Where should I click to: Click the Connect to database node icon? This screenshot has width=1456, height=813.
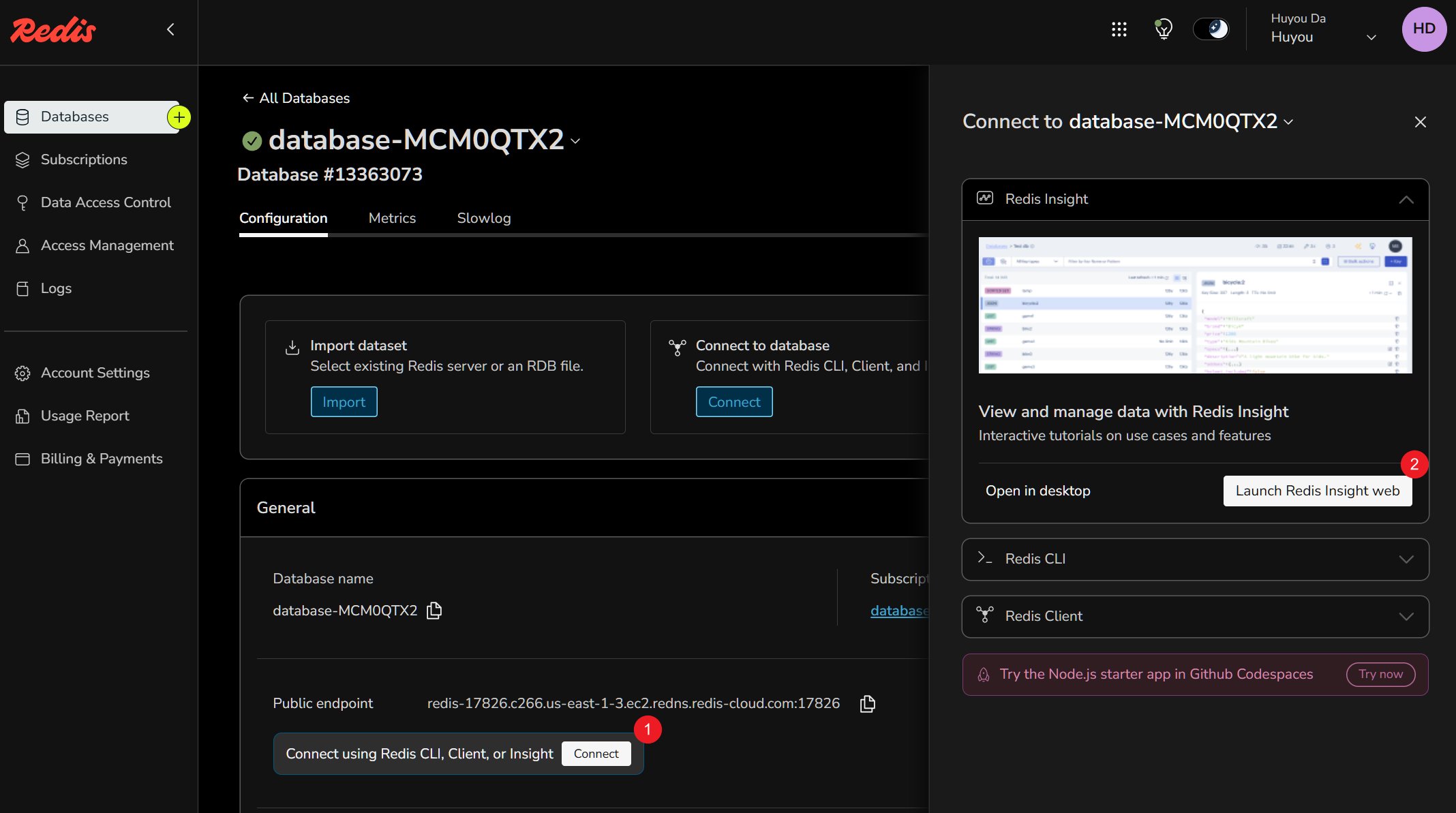click(x=677, y=348)
